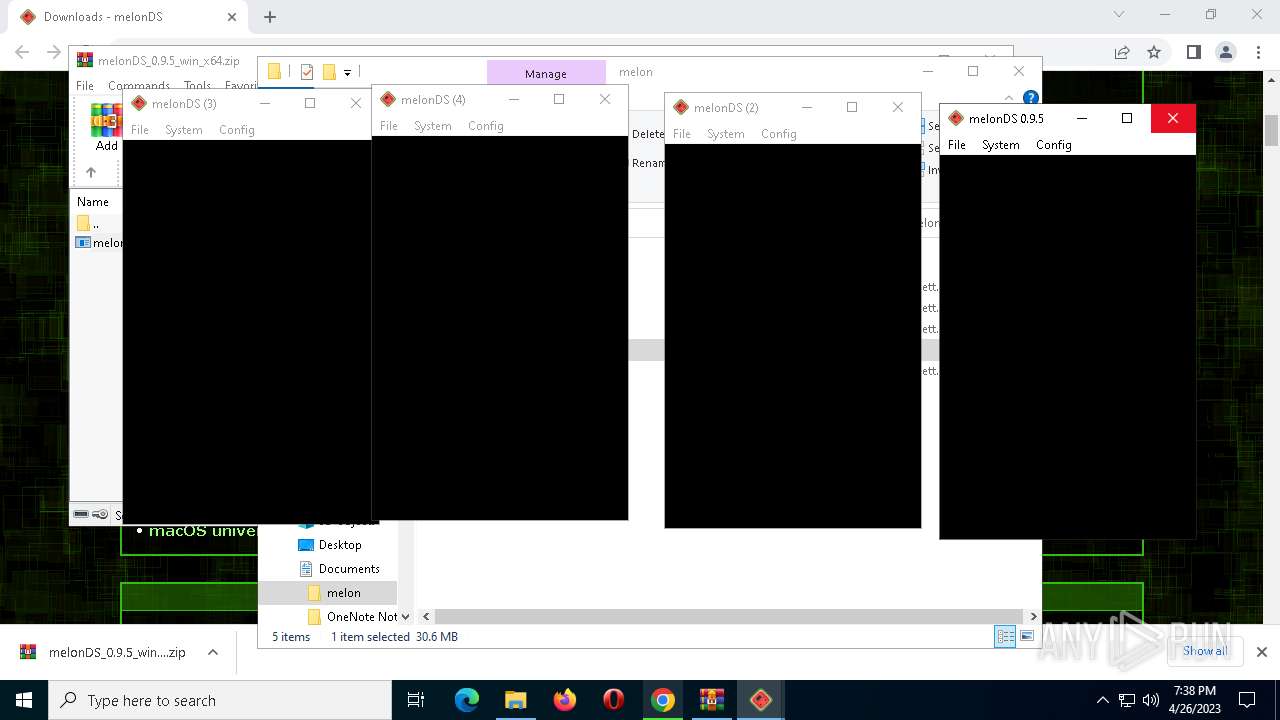Click the Explorer horizontal scrollbar track
The width and height of the screenshot is (1280, 720).
point(729,617)
